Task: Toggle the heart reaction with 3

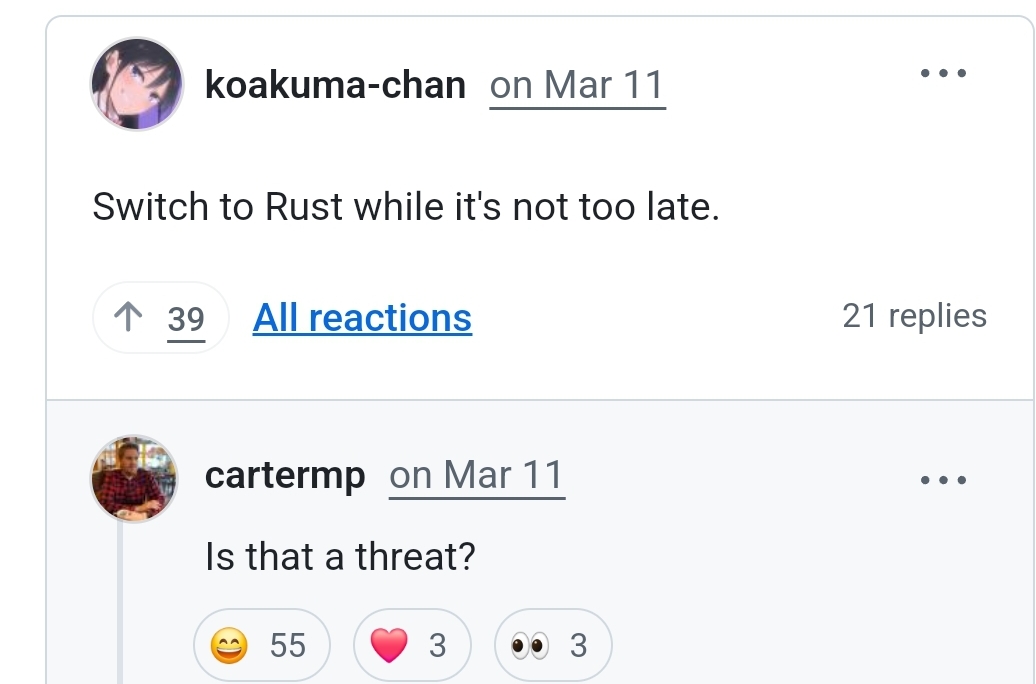Action: pyautogui.click(x=412, y=645)
